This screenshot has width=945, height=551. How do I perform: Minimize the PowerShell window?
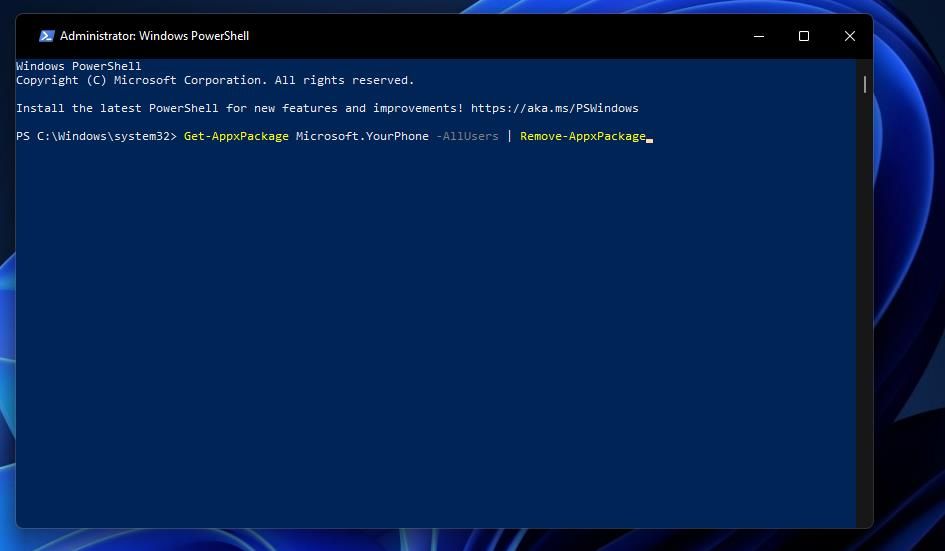tap(759, 36)
